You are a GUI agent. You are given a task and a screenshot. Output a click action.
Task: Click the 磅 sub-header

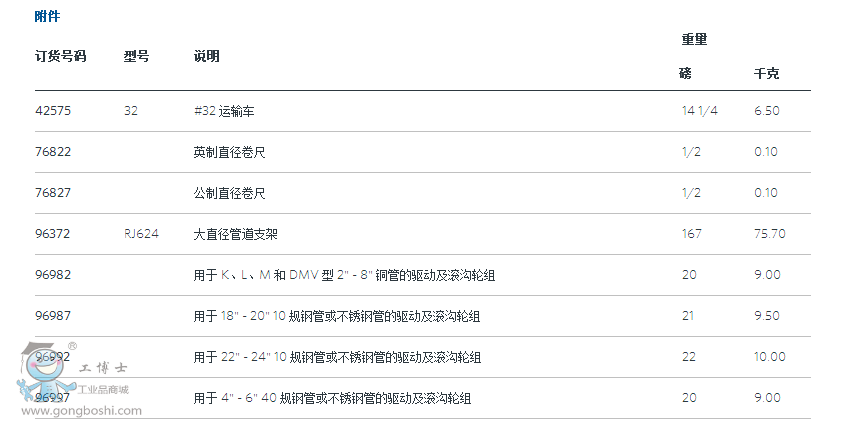[685, 74]
